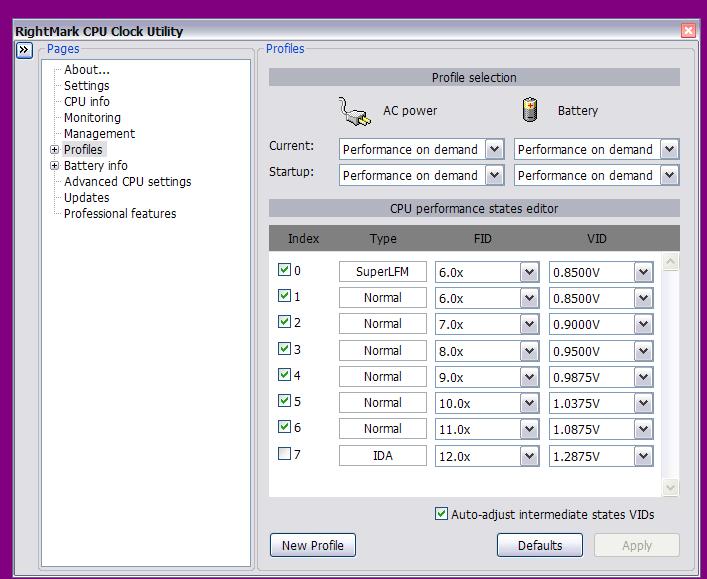Image resolution: width=707 pixels, height=579 pixels.
Task: Open the 9.0x FID dropdown
Action: [x=529, y=377]
